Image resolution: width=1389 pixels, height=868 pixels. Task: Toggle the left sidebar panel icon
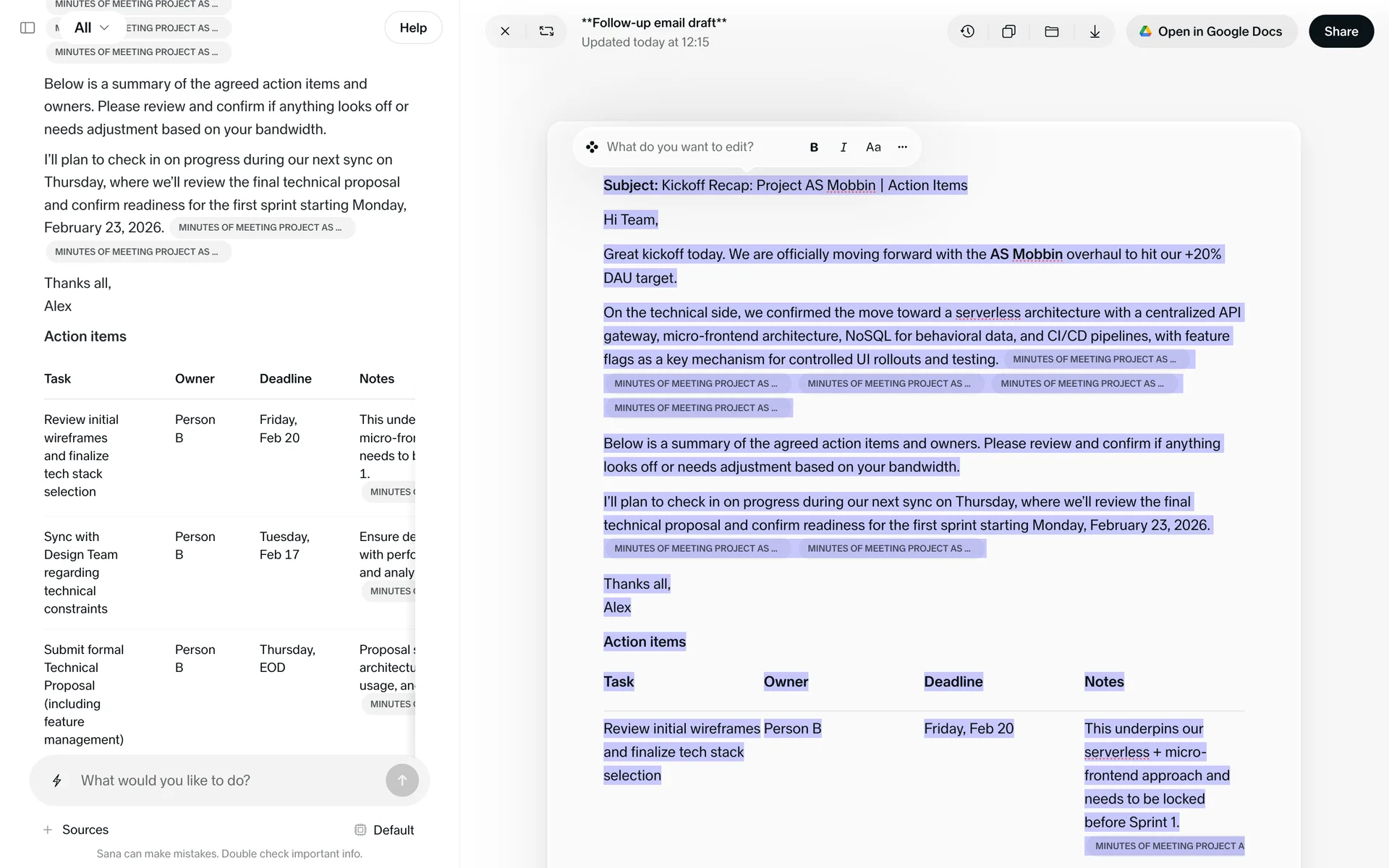click(x=27, y=28)
